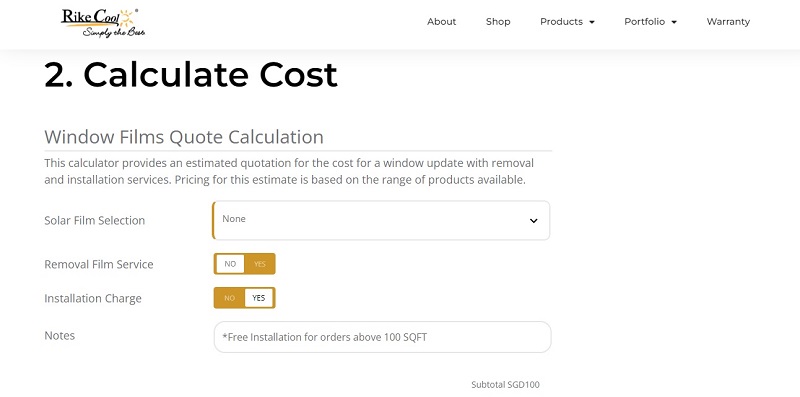
Task: Set Installation Charge to NO
Action: (x=230, y=298)
